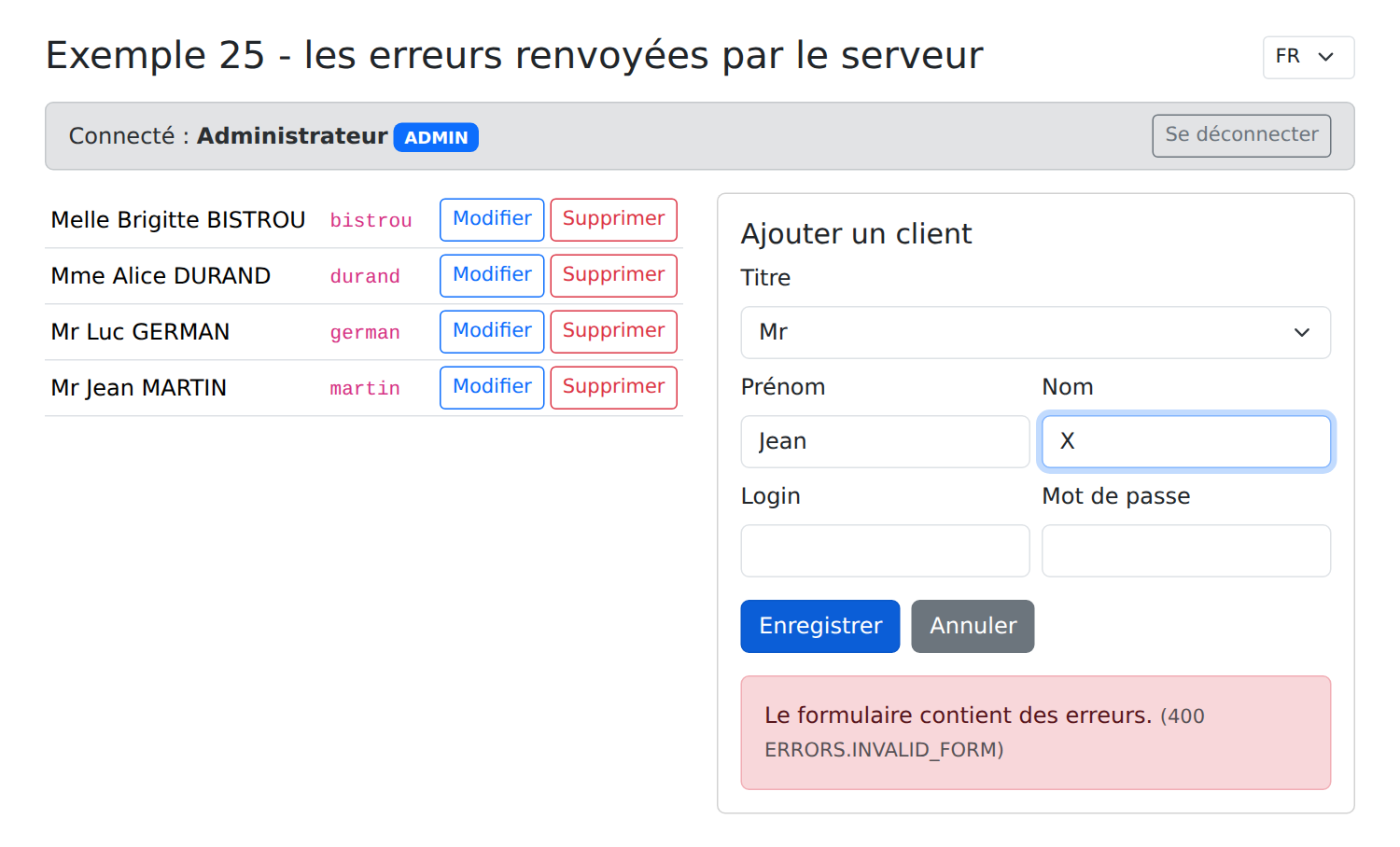
Task: Click the bistrou login label
Action: pyautogui.click(x=371, y=220)
